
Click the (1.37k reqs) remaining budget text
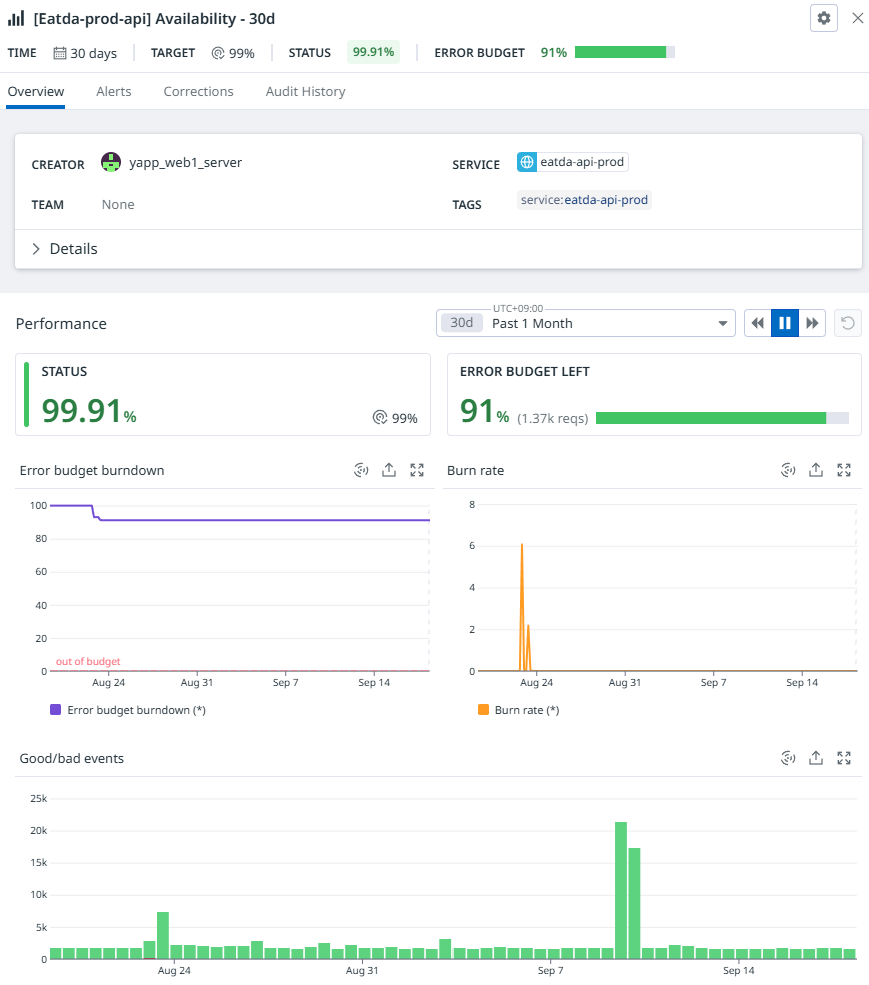point(552,418)
